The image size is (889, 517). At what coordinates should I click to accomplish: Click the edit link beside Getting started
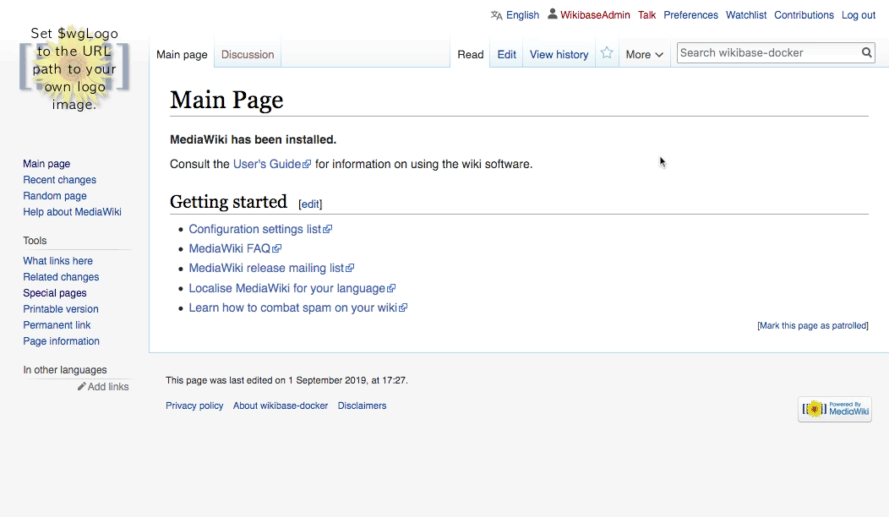[310, 204]
